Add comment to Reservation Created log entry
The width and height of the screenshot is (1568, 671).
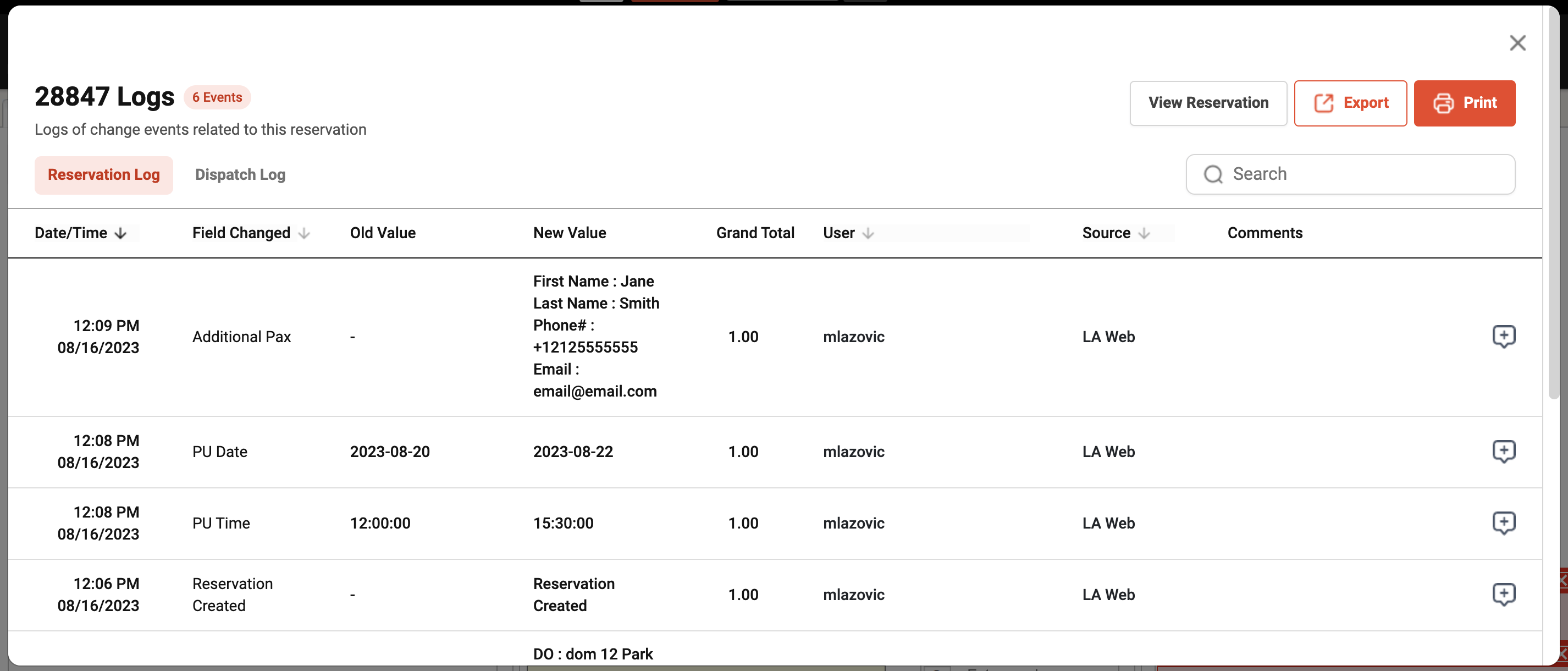(1503, 593)
